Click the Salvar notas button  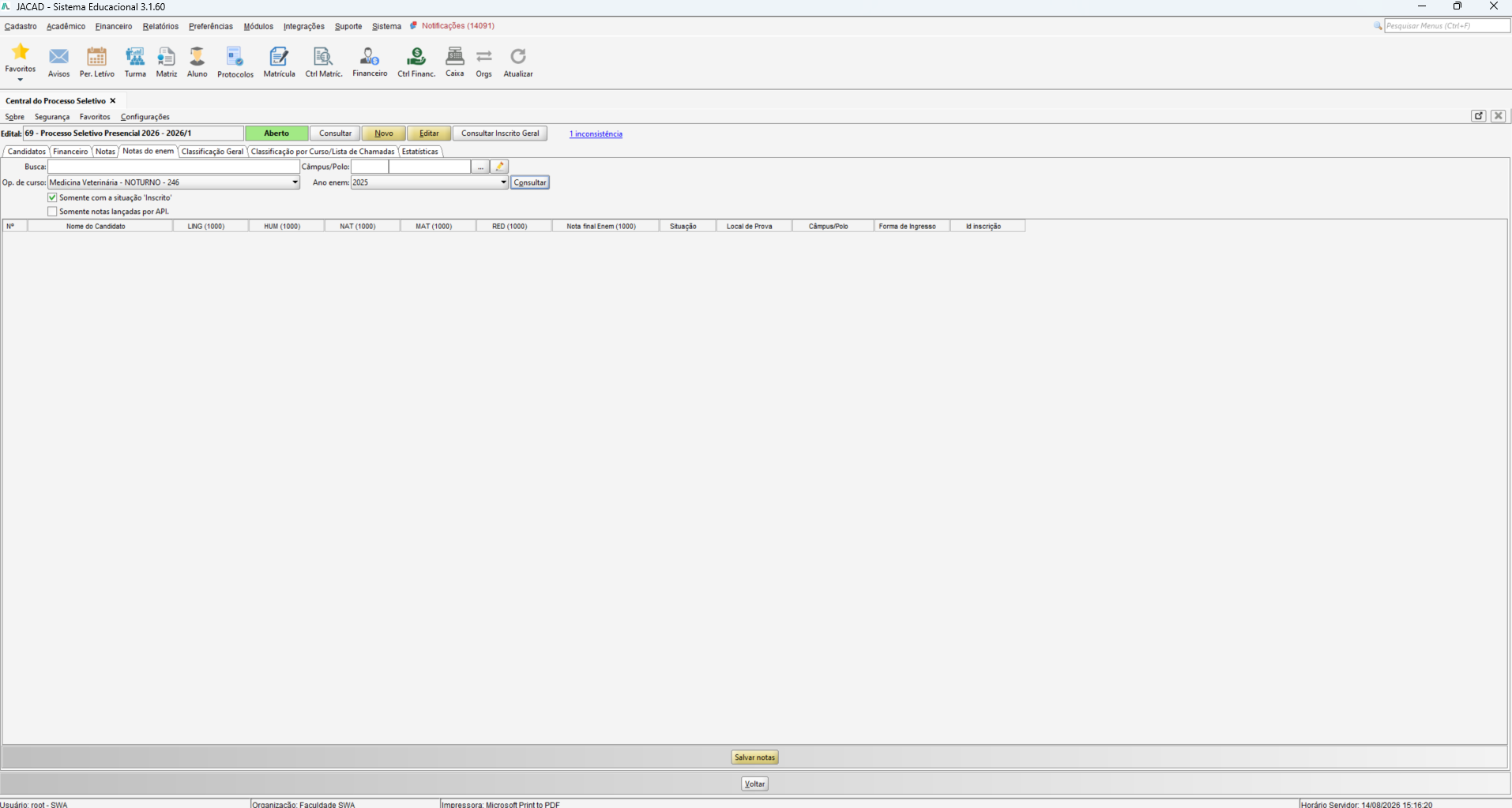click(x=754, y=757)
